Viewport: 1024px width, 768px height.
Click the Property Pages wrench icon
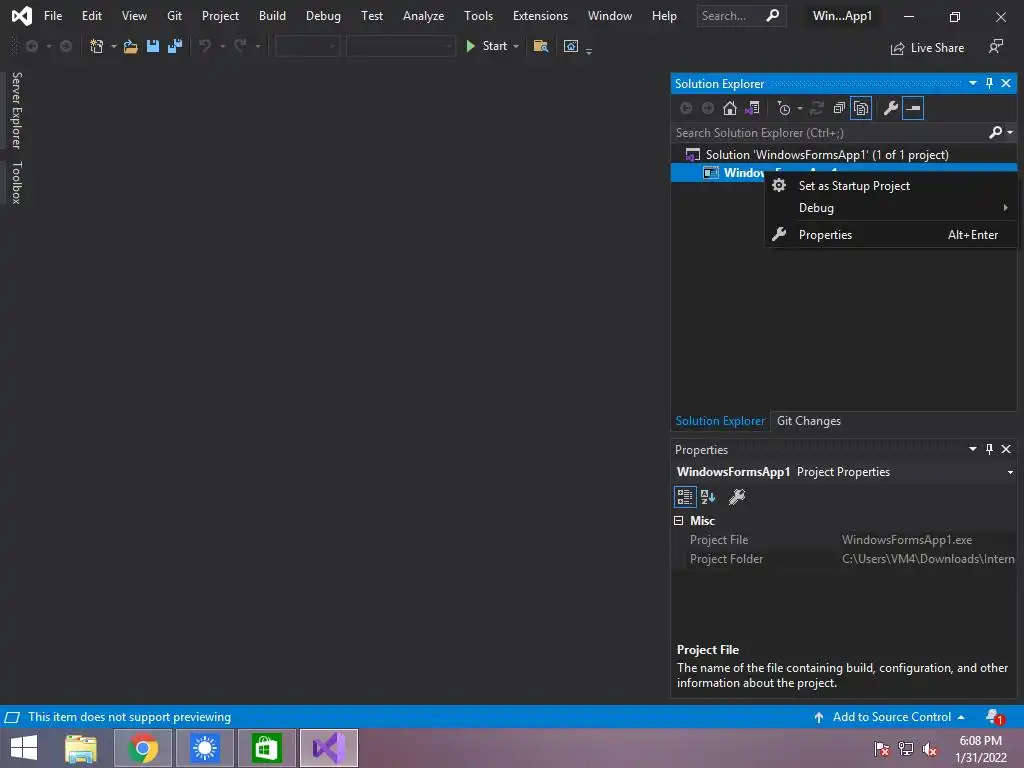[737, 497]
